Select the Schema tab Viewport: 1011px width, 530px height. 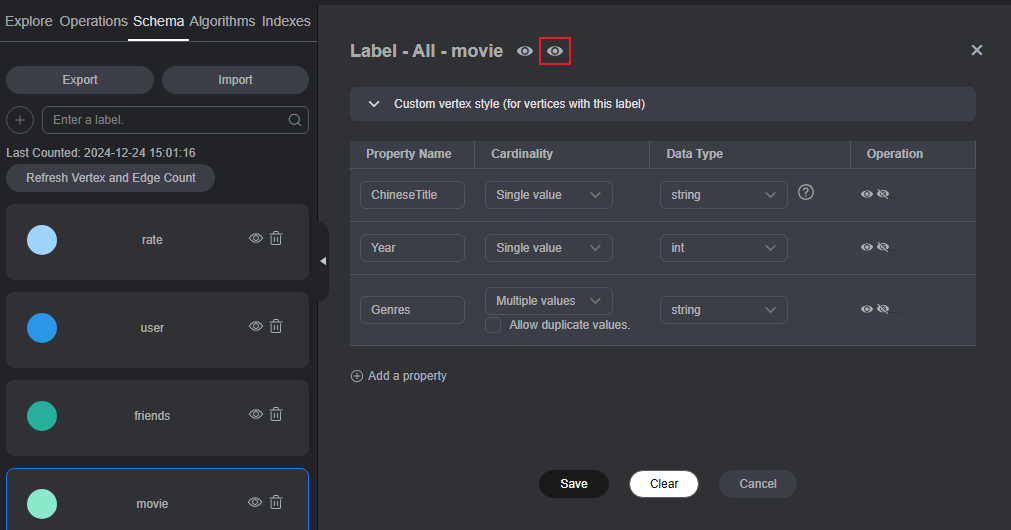point(159,21)
